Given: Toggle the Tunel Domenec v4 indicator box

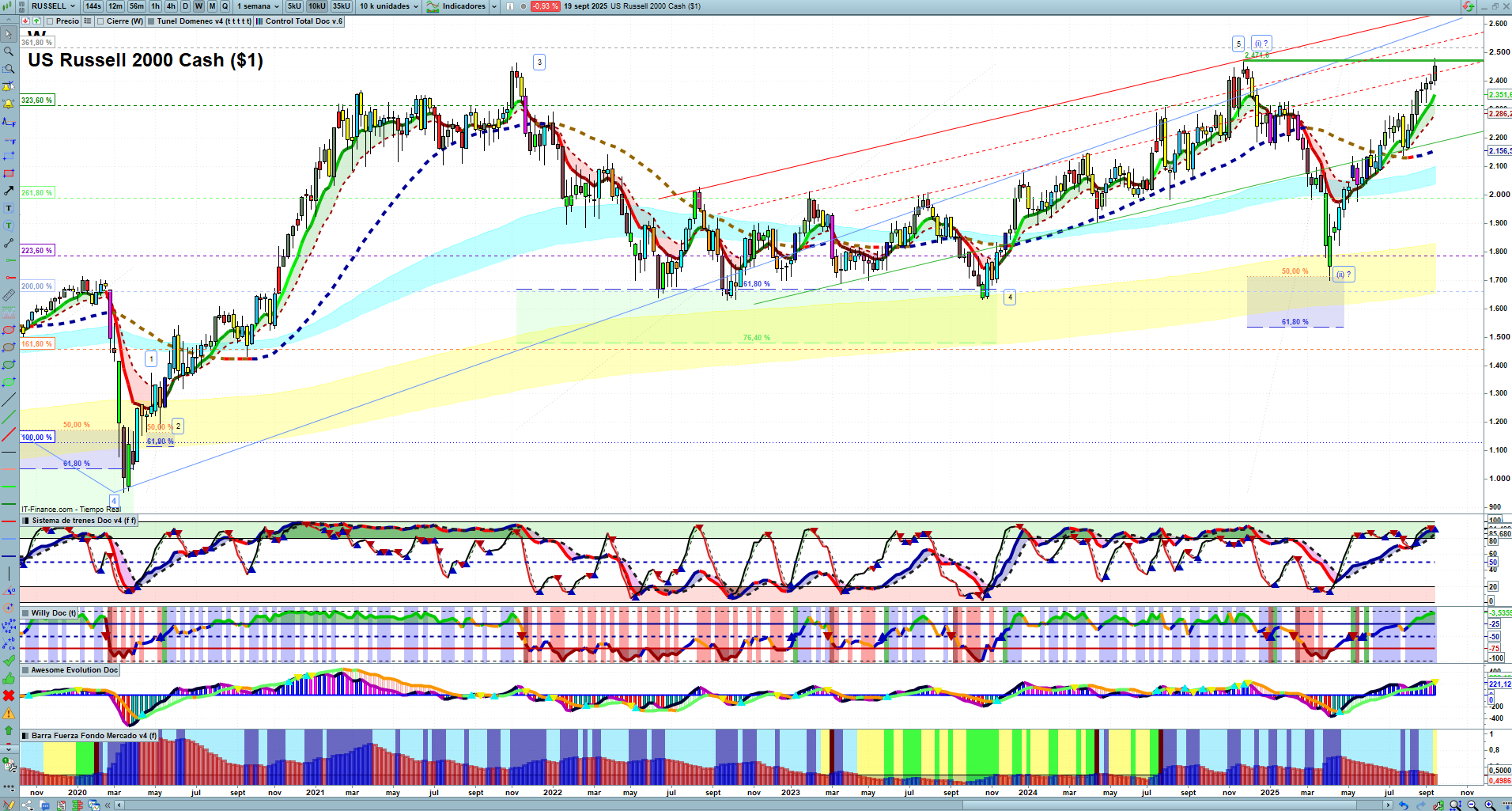Looking at the screenshot, I should (151, 21).
